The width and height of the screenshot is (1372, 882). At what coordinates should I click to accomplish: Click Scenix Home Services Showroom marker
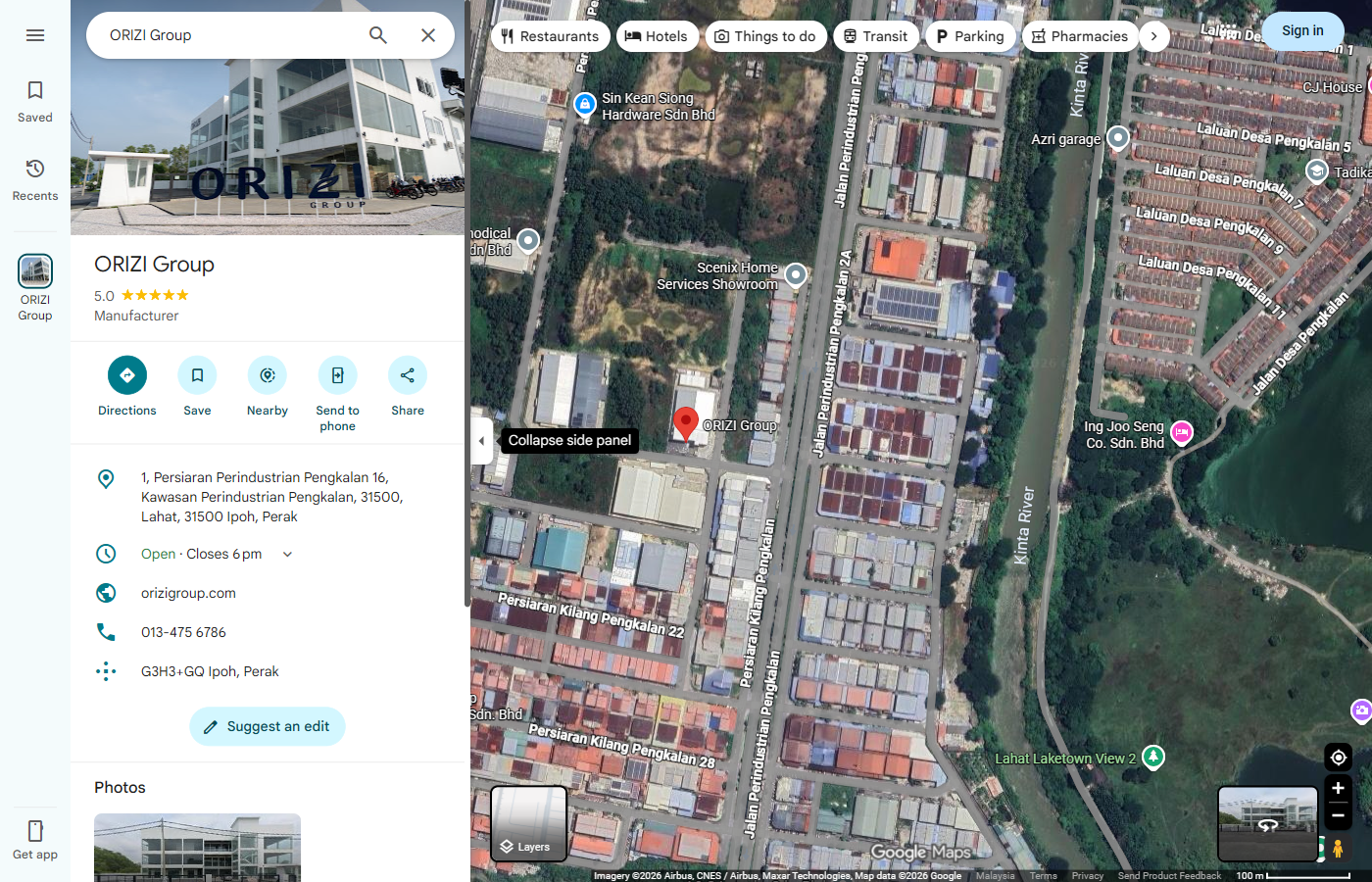click(x=796, y=274)
